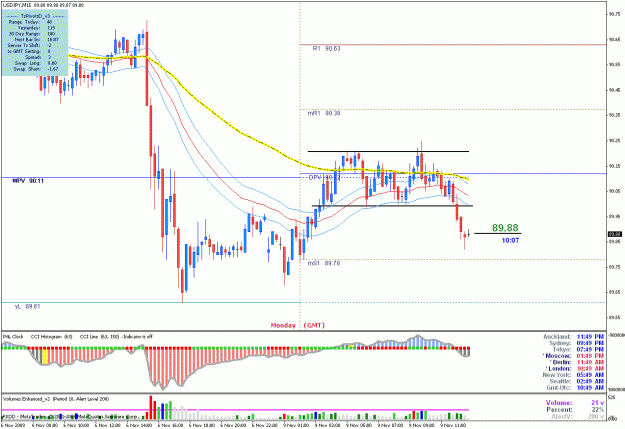
Task: Select the Sydney 09:49 PM clock row
Action: 576,343
